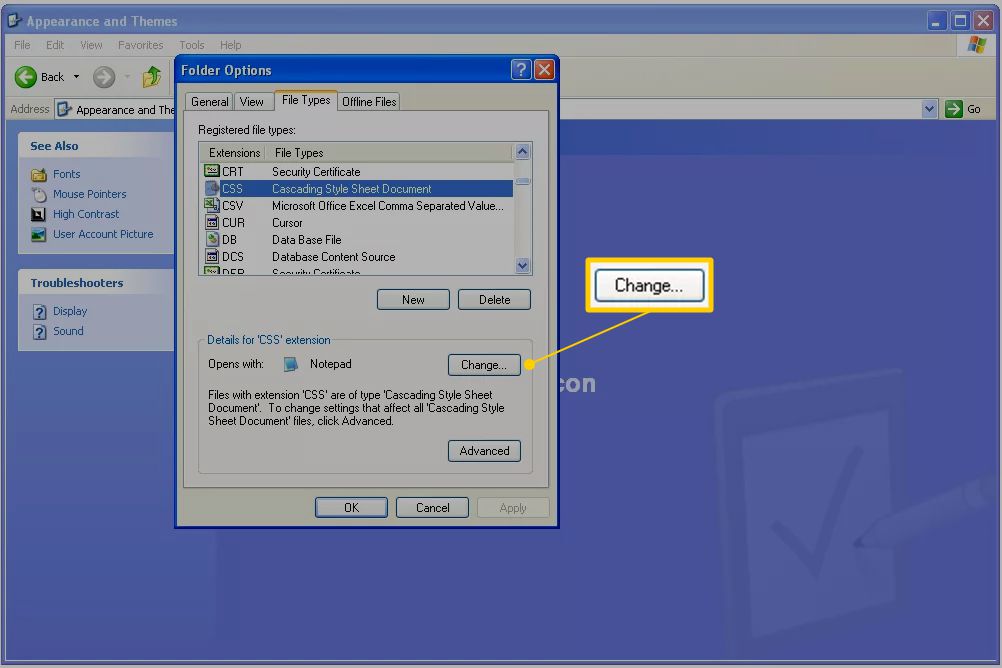Click the Cancel button
The height and width of the screenshot is (668, 1002).
[x=433, y=508]
